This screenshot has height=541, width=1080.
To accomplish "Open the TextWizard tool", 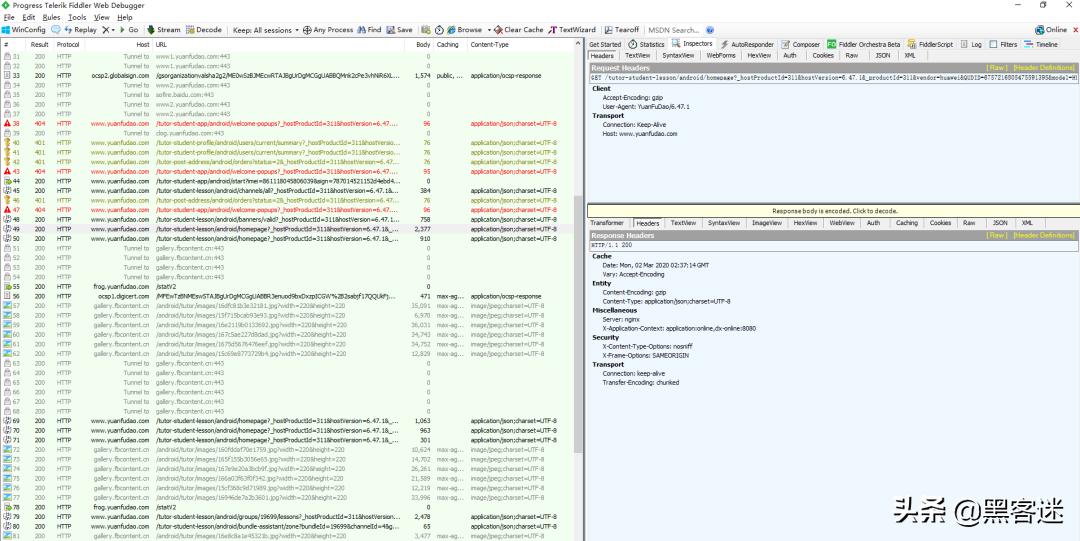I will click(571, 30).
